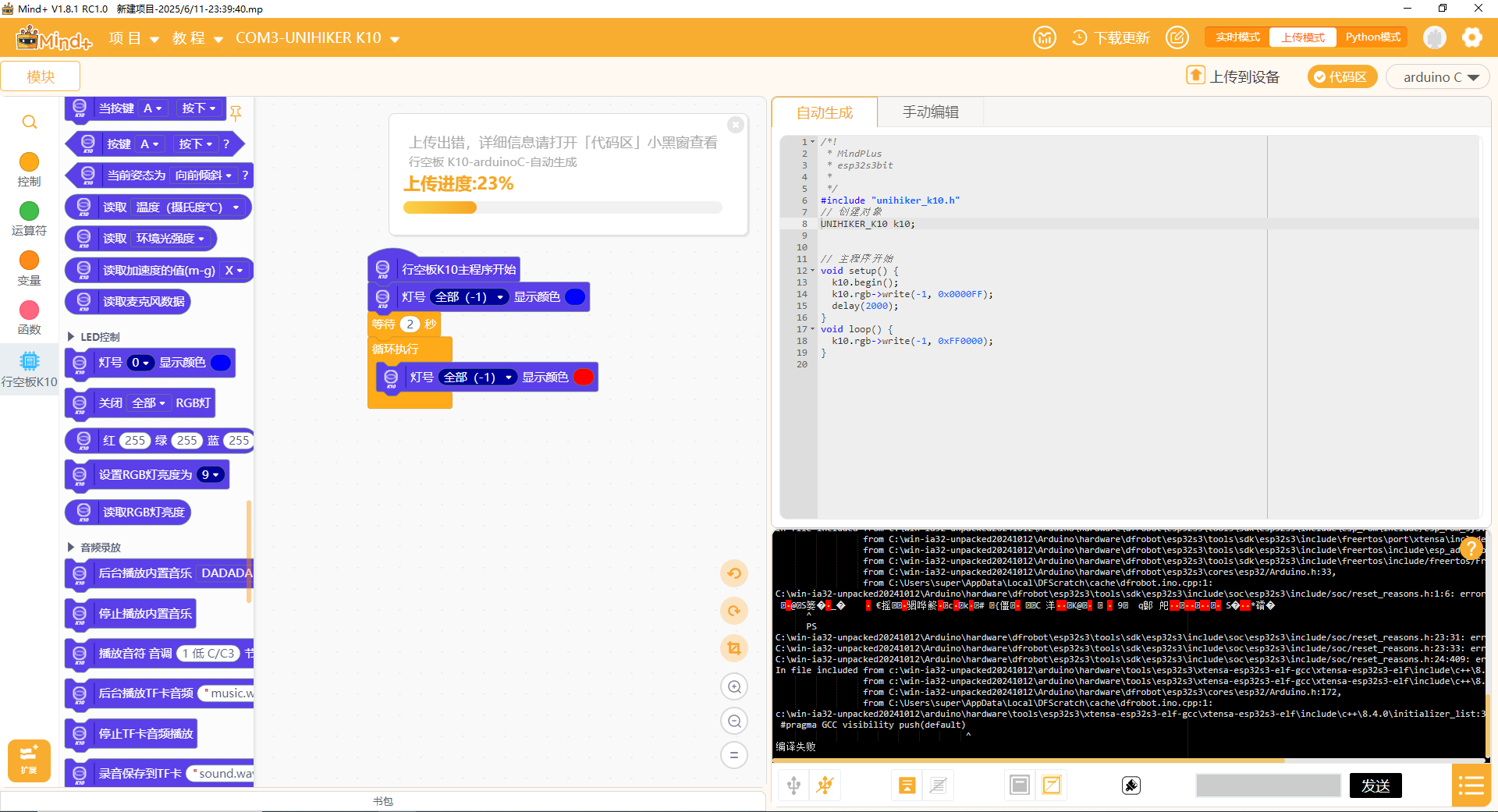Click the 发送 send button

(x=1376, y=785)
